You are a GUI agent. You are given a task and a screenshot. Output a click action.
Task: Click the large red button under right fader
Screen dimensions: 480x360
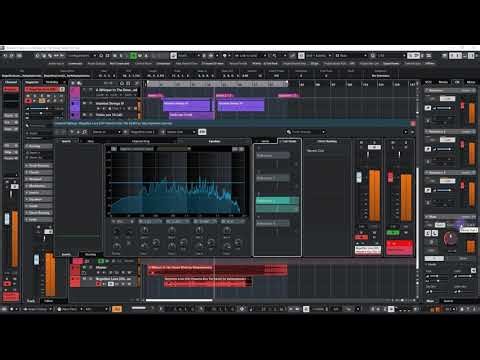coord(399,248)
